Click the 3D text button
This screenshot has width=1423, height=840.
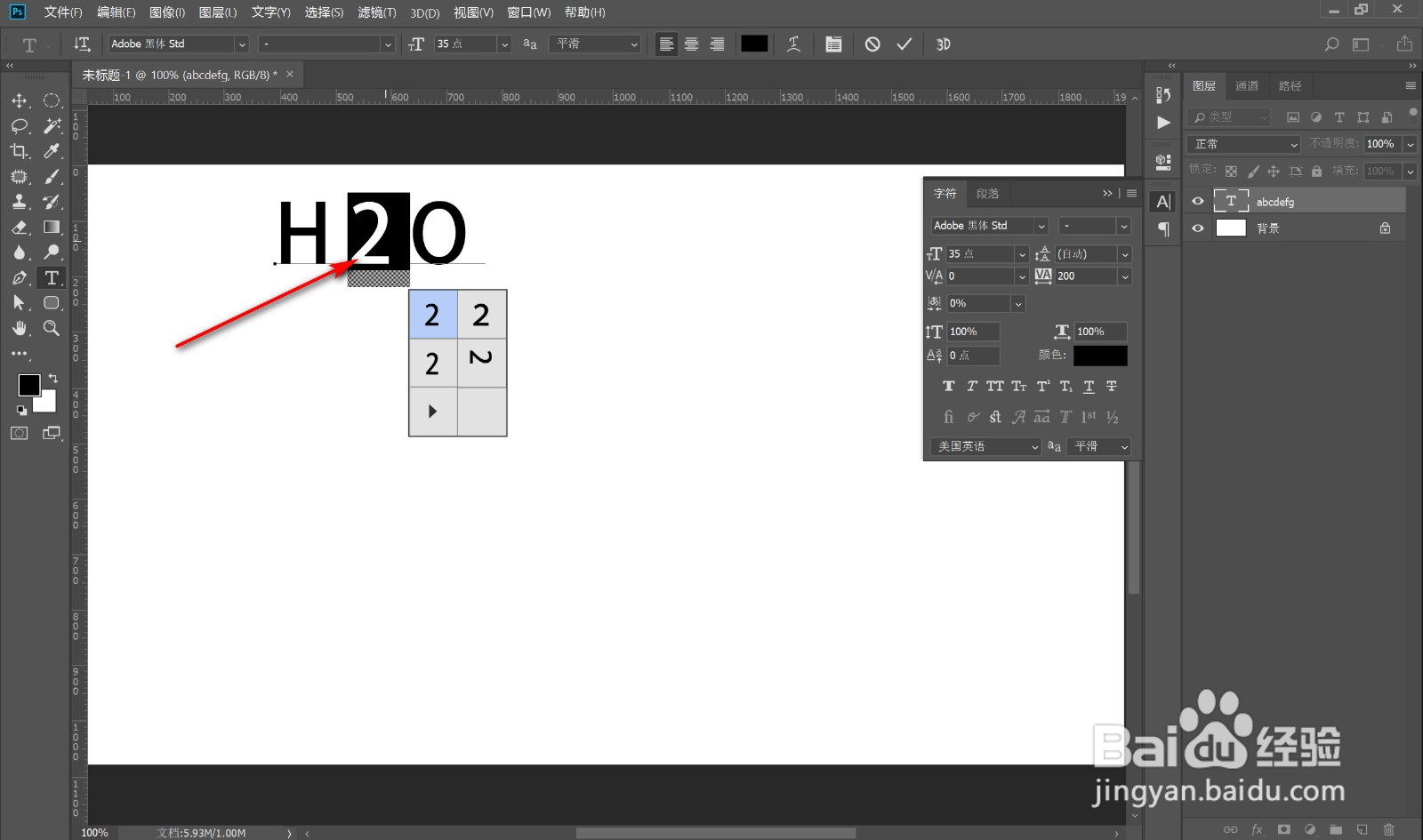pos(943,44)
